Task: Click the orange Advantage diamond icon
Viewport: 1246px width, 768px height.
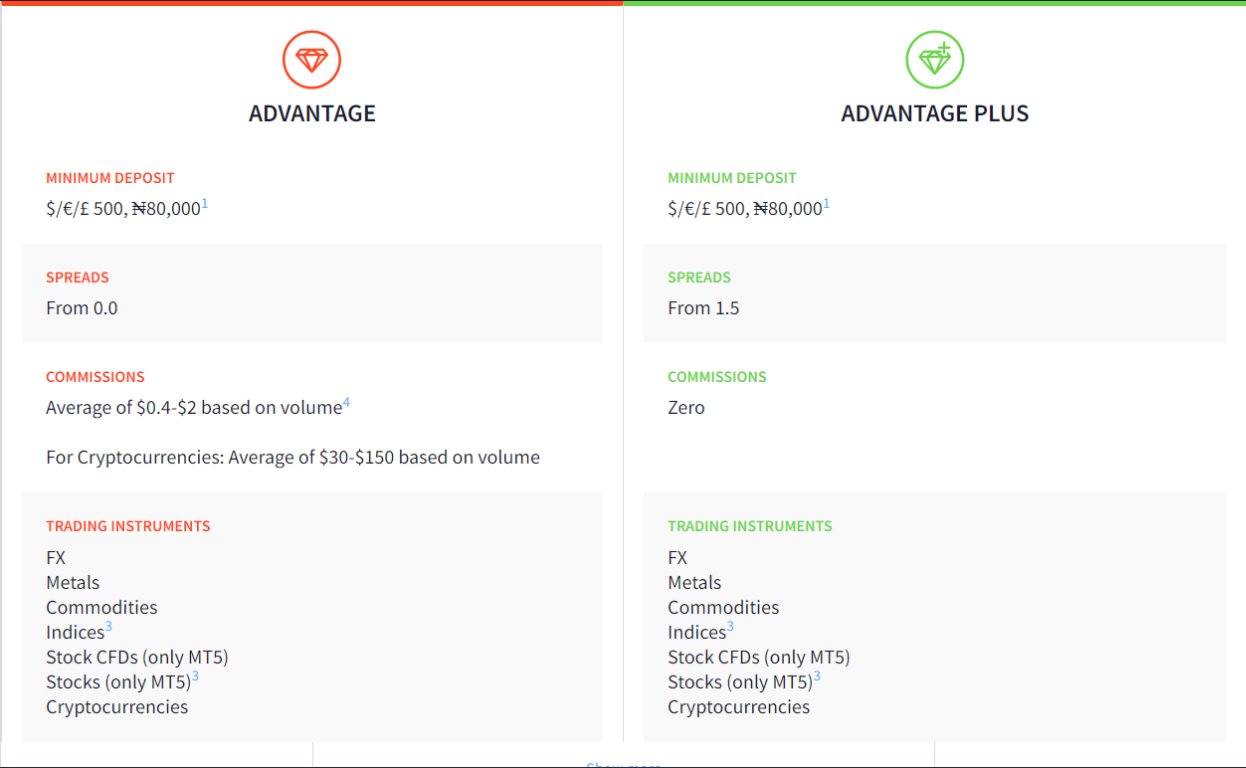Action: click(312, 60)
